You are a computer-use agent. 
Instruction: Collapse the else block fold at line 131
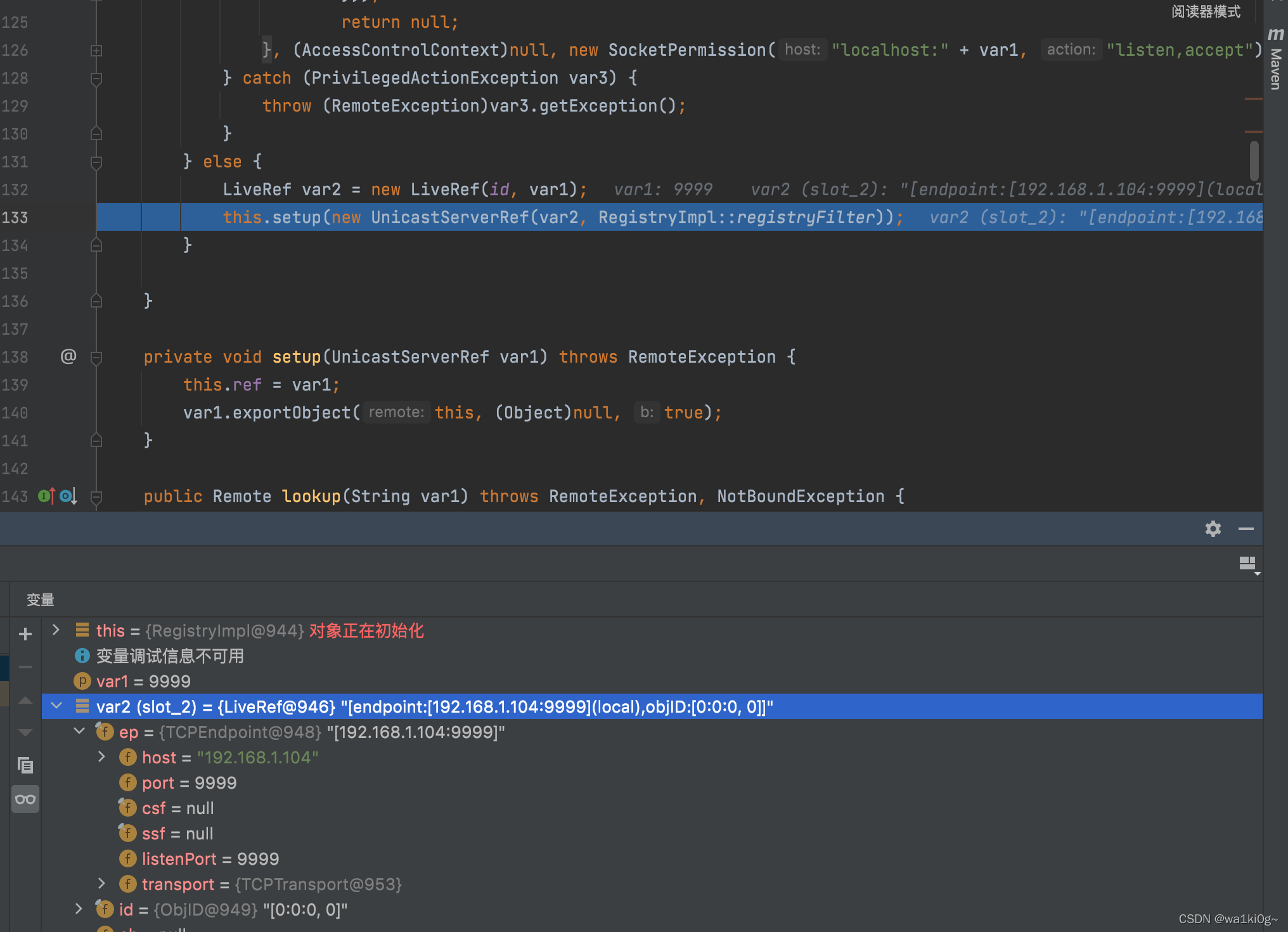coord(96,162)
